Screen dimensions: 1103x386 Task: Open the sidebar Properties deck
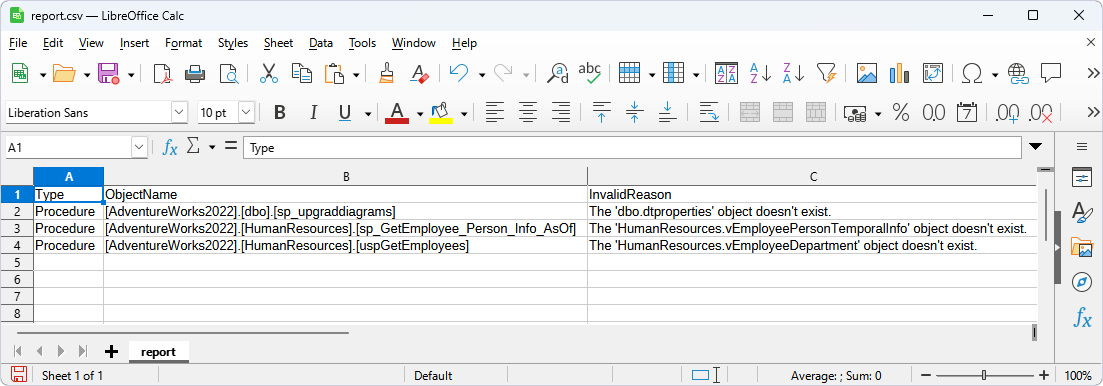pos(1082,178)
